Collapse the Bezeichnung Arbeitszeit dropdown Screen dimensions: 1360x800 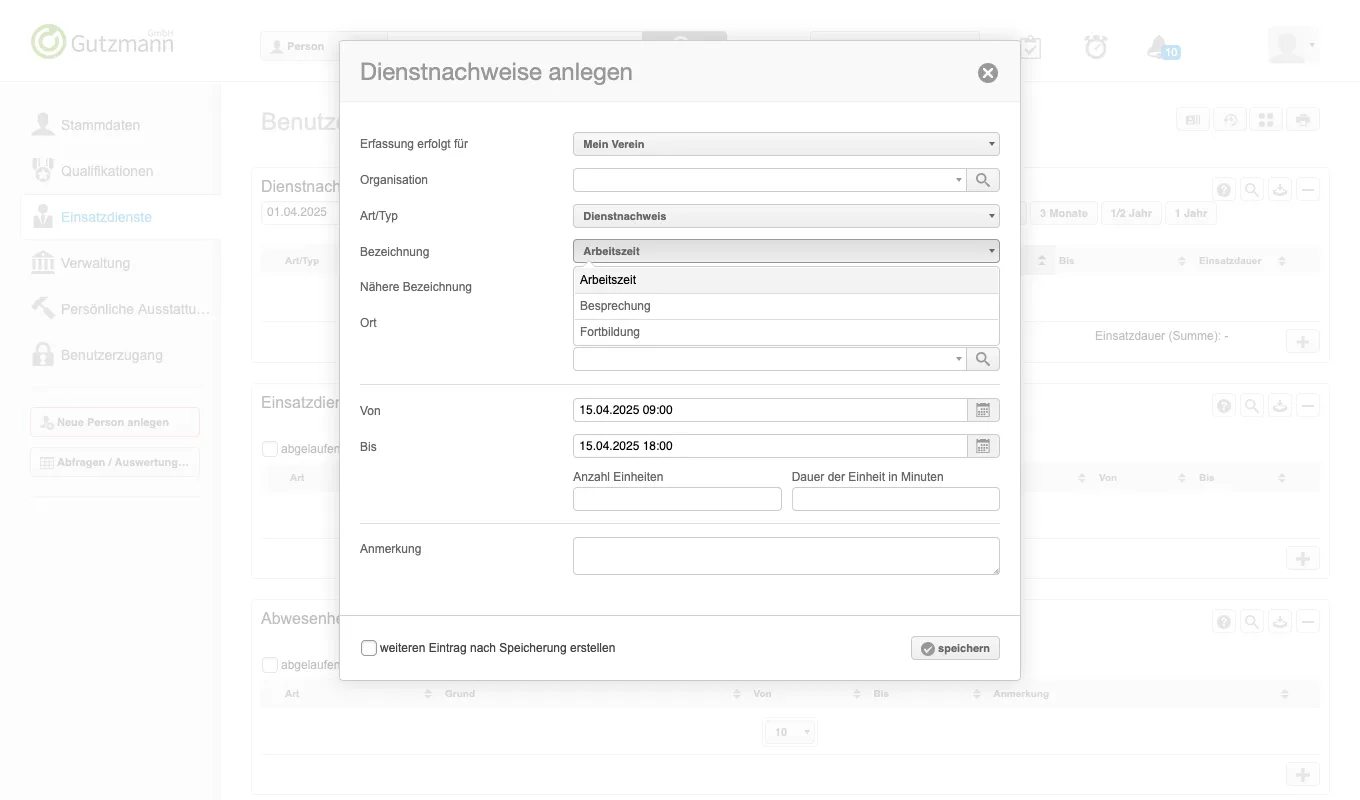coord(786,252)
